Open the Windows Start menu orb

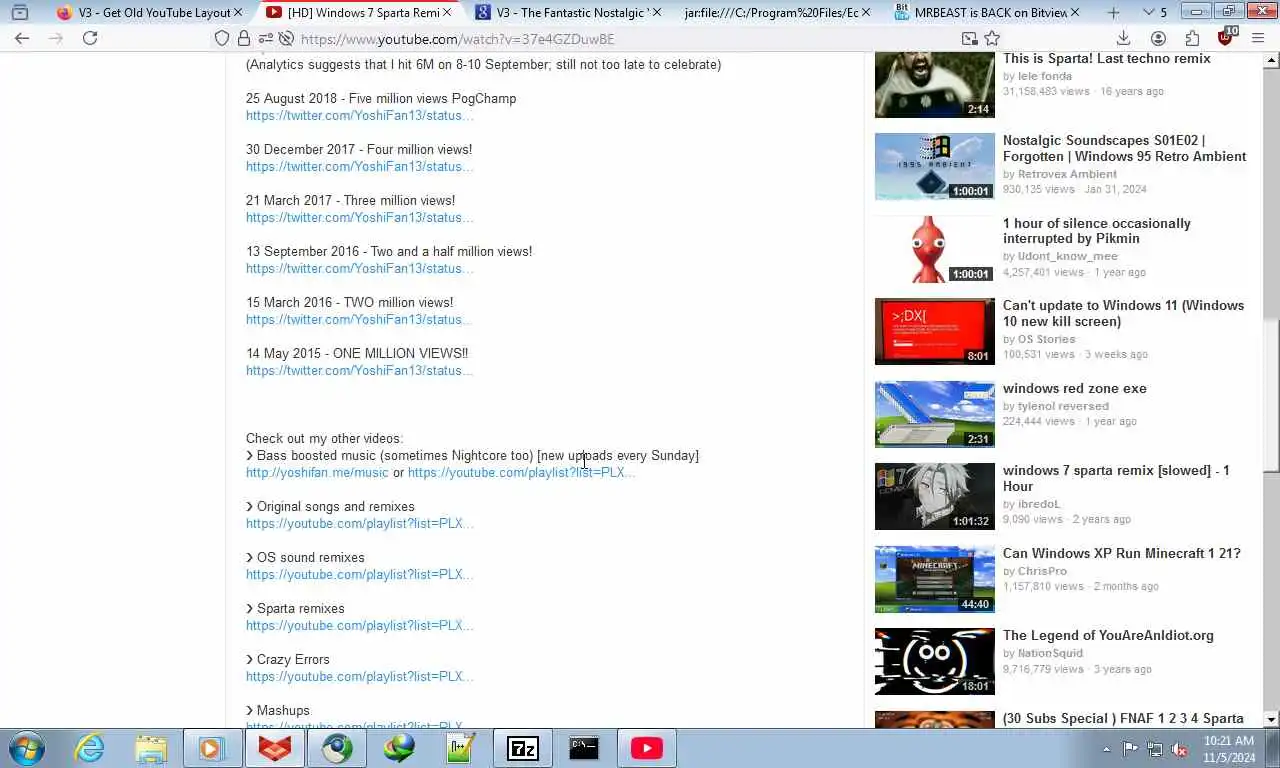(x=26, y=748)
